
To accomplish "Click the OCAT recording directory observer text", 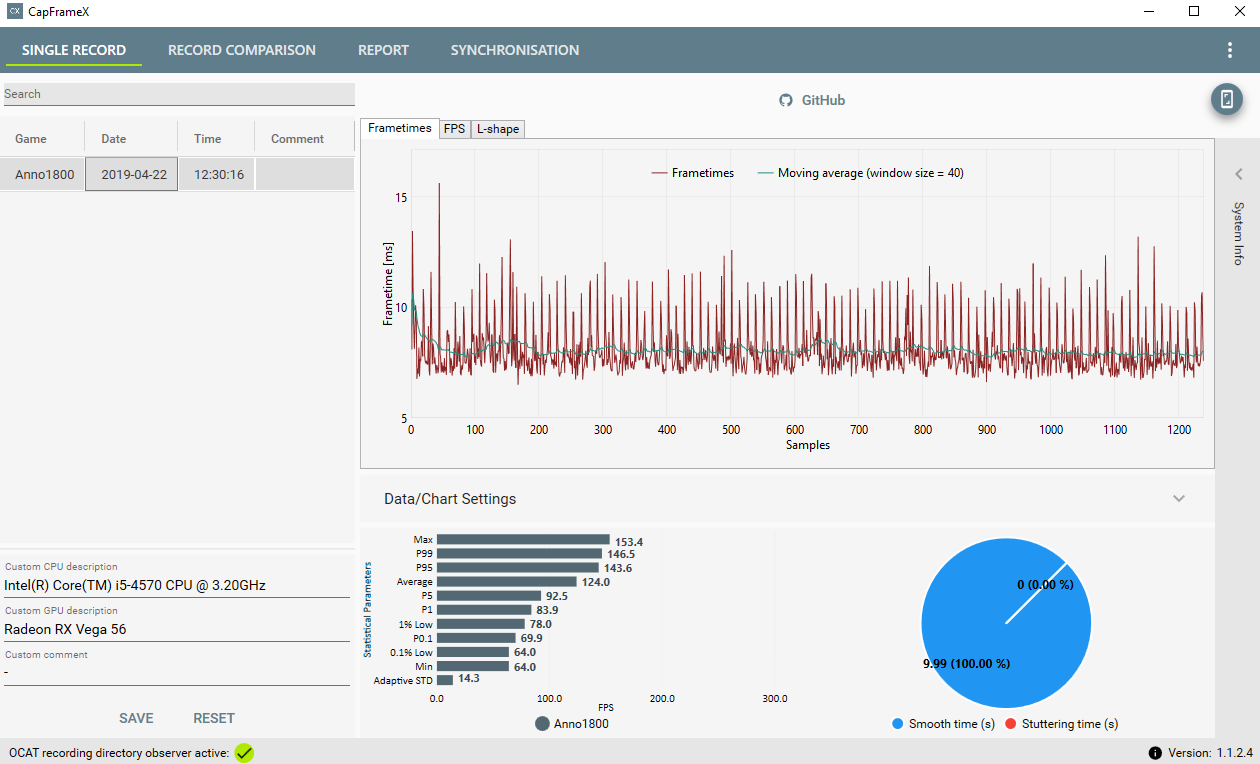I will tap(118, 753).
